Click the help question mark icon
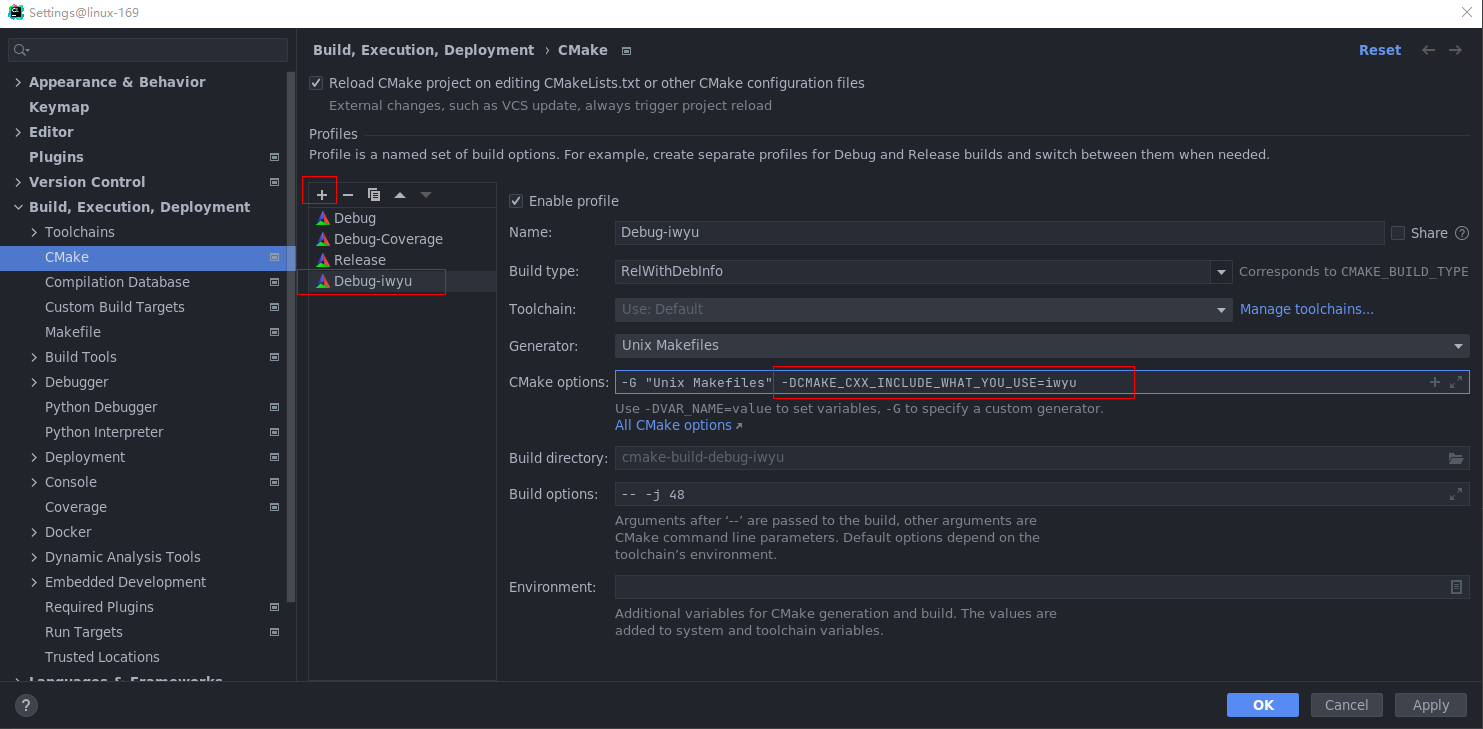 26,705
